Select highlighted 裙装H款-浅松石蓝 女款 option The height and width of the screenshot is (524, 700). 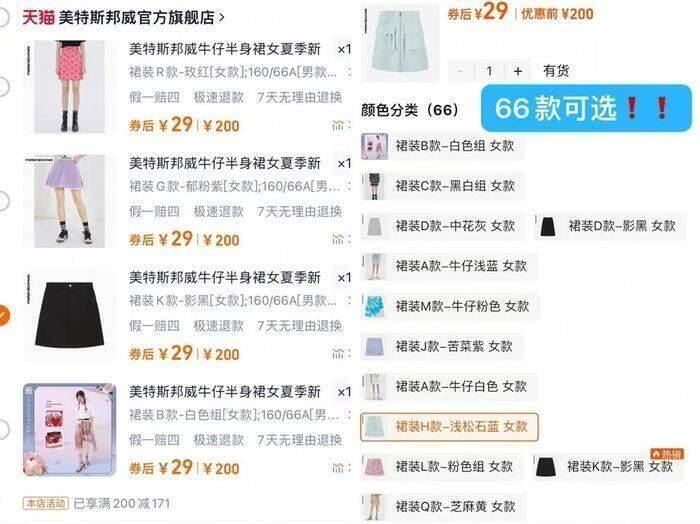coord(449,427)
